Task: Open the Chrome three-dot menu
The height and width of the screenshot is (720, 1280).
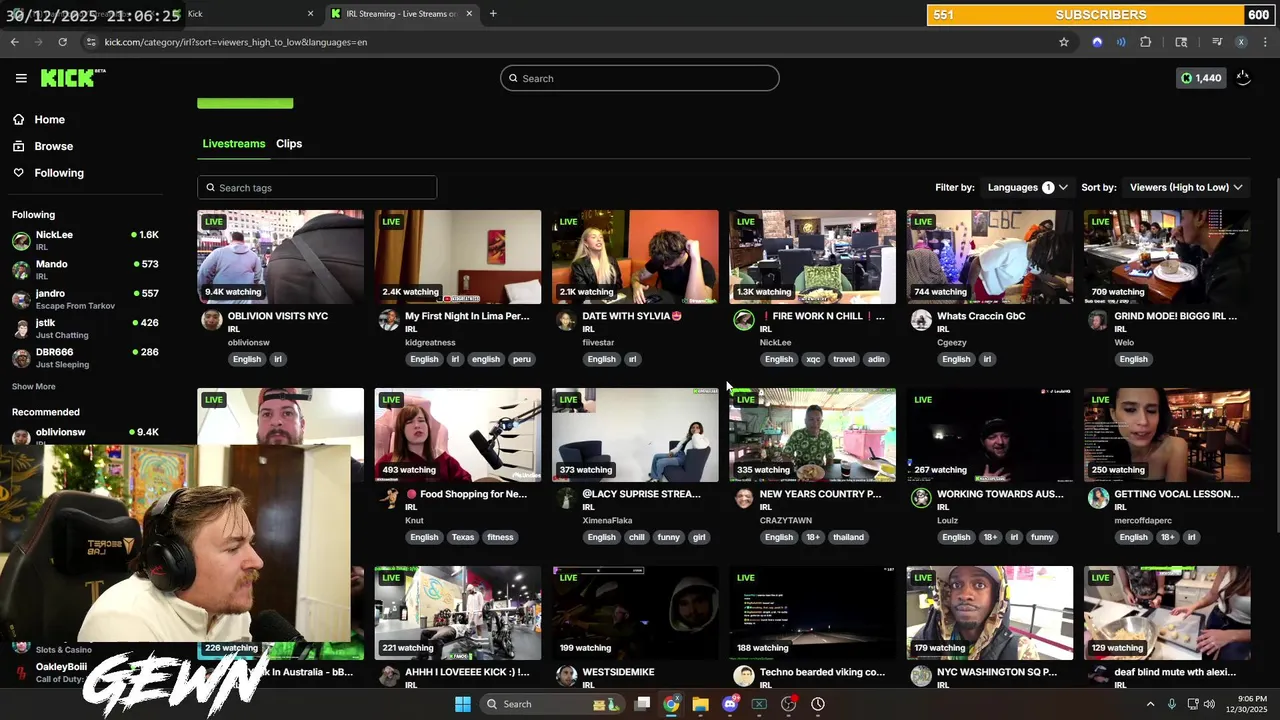Action: pos(1266,42)
